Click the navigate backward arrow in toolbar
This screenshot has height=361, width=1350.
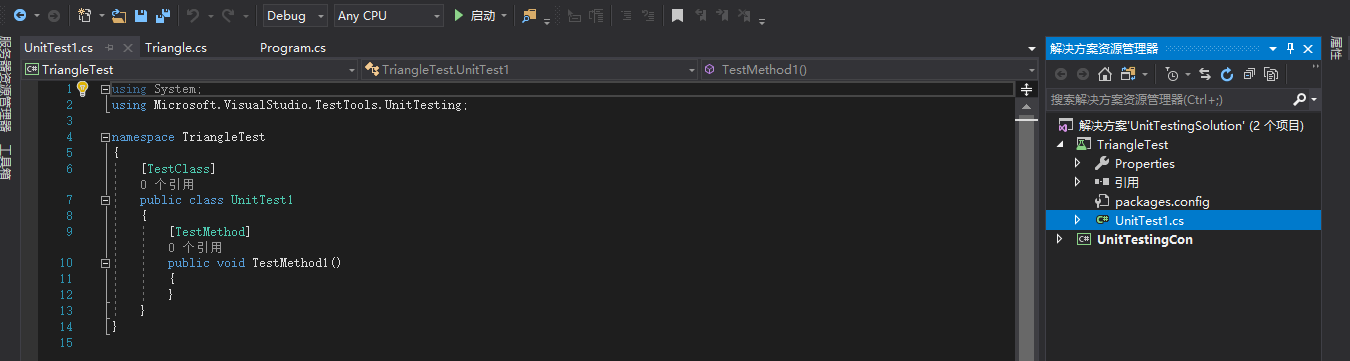tap(19, 16)
